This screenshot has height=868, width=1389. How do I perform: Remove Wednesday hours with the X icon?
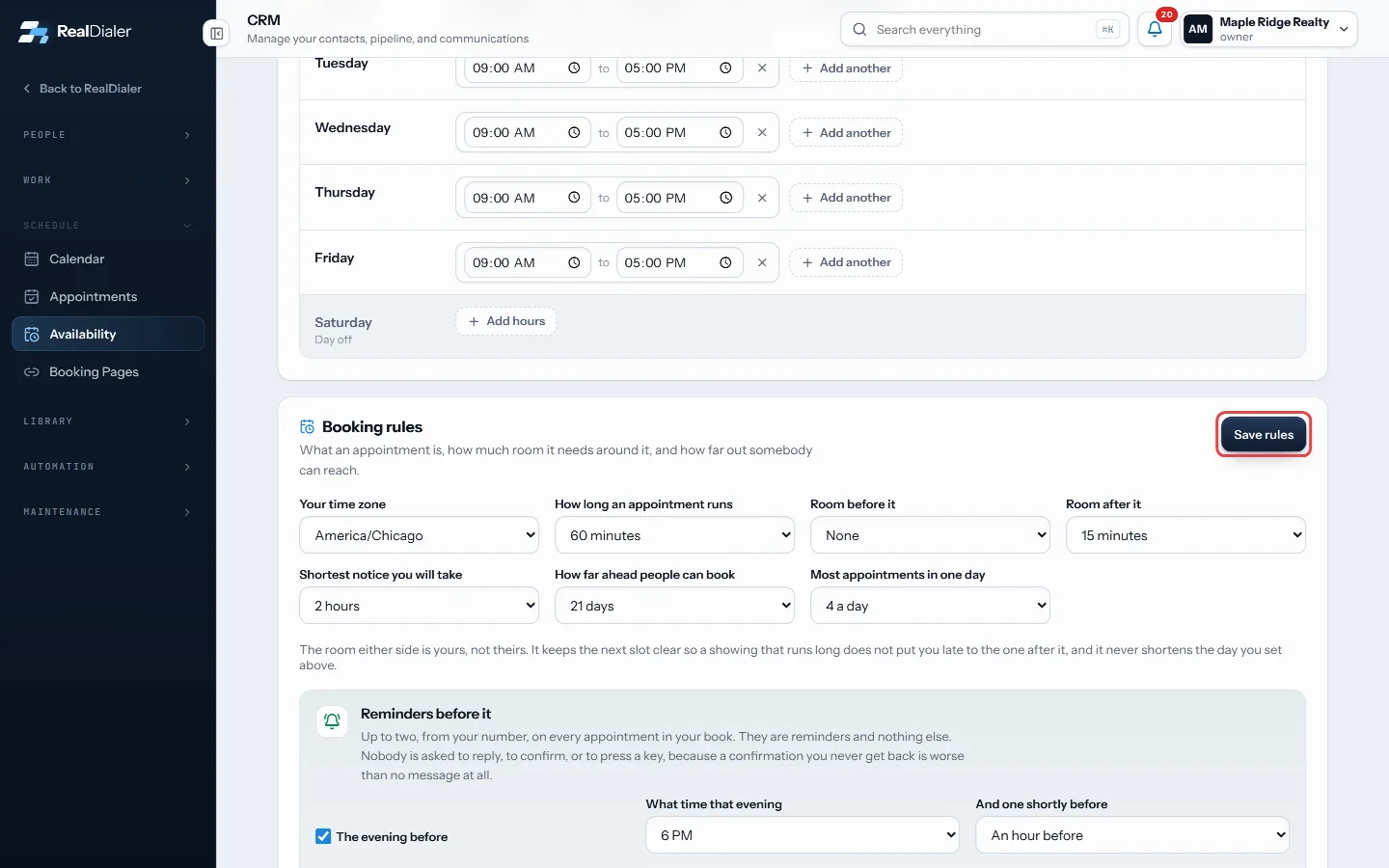point(762,133)
